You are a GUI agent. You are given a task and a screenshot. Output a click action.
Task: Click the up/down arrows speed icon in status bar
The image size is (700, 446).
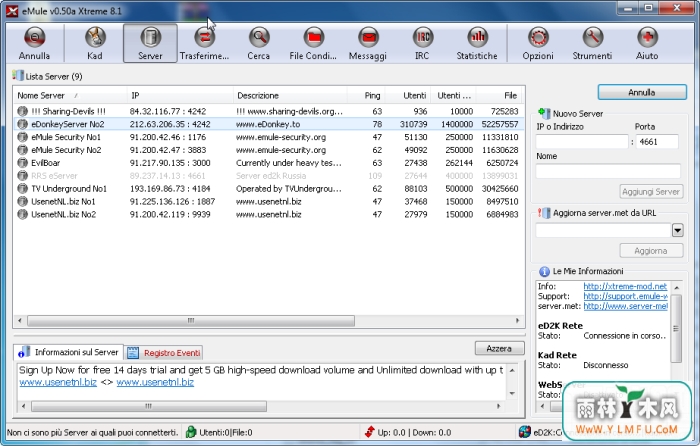click(370, 432)
